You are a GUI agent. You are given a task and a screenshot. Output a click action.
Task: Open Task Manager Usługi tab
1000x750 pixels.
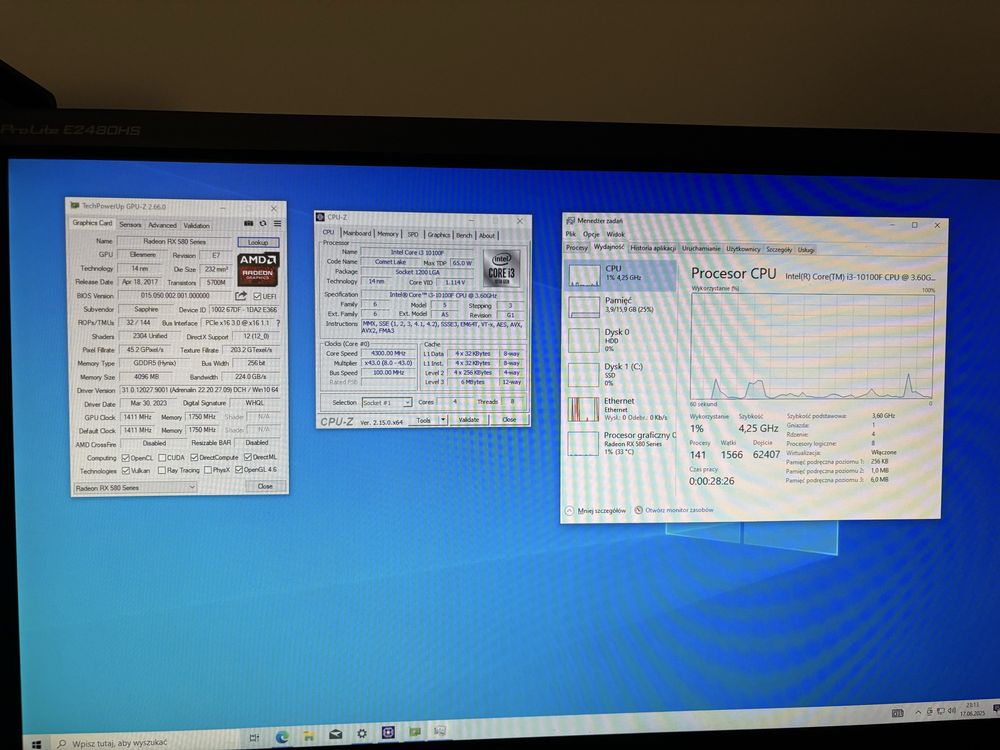[806, 250]
